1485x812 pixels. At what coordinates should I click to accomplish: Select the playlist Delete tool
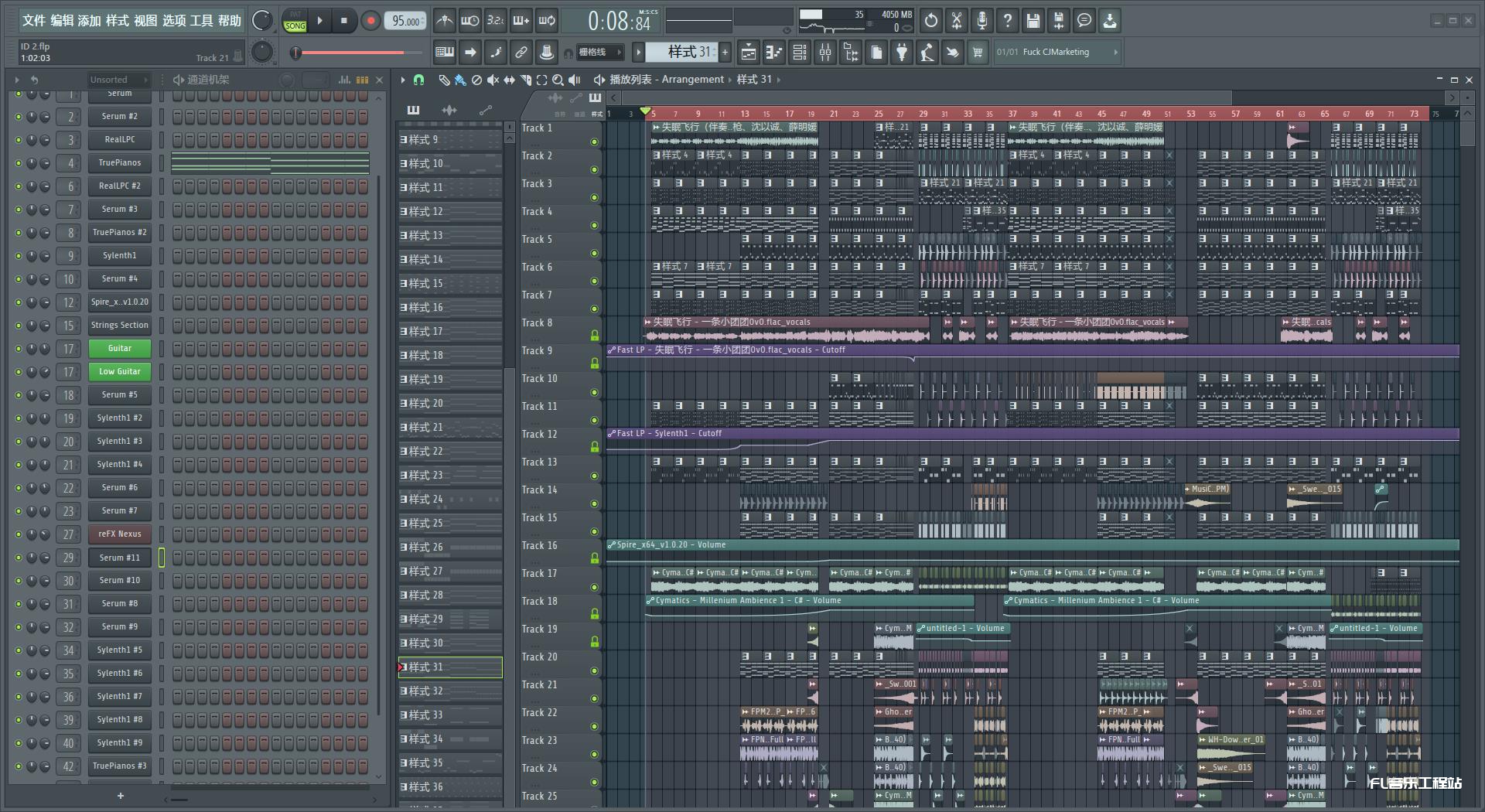(476, 80)
